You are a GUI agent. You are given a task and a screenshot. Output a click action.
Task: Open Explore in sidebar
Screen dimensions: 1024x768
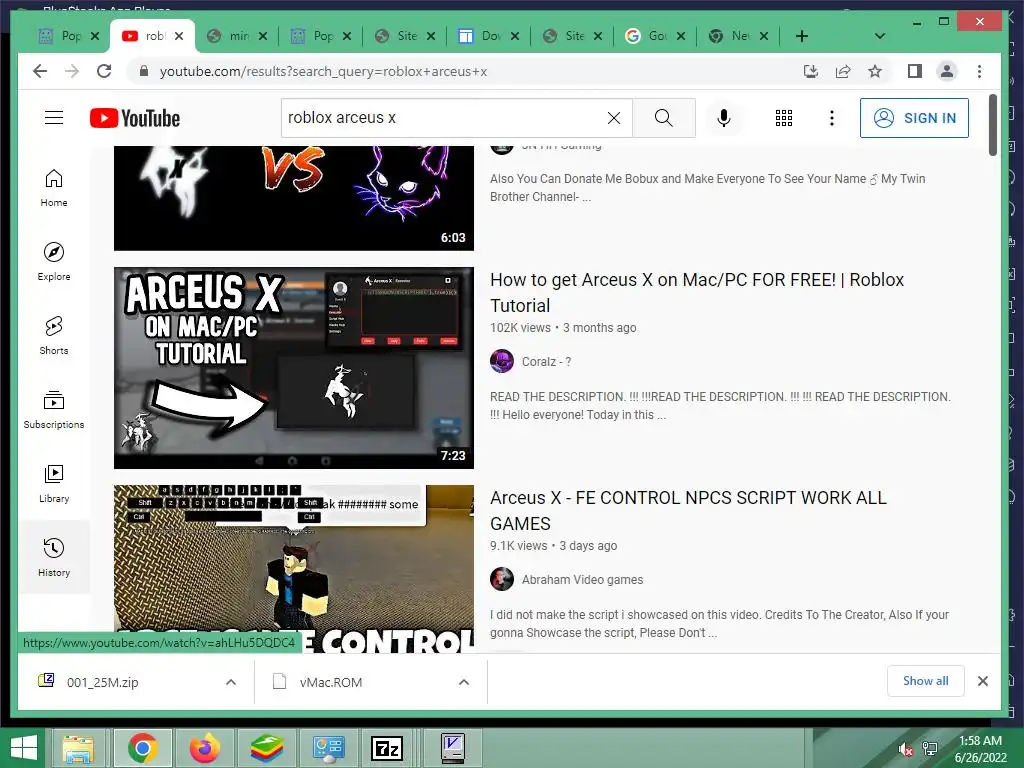click(54, 262)
